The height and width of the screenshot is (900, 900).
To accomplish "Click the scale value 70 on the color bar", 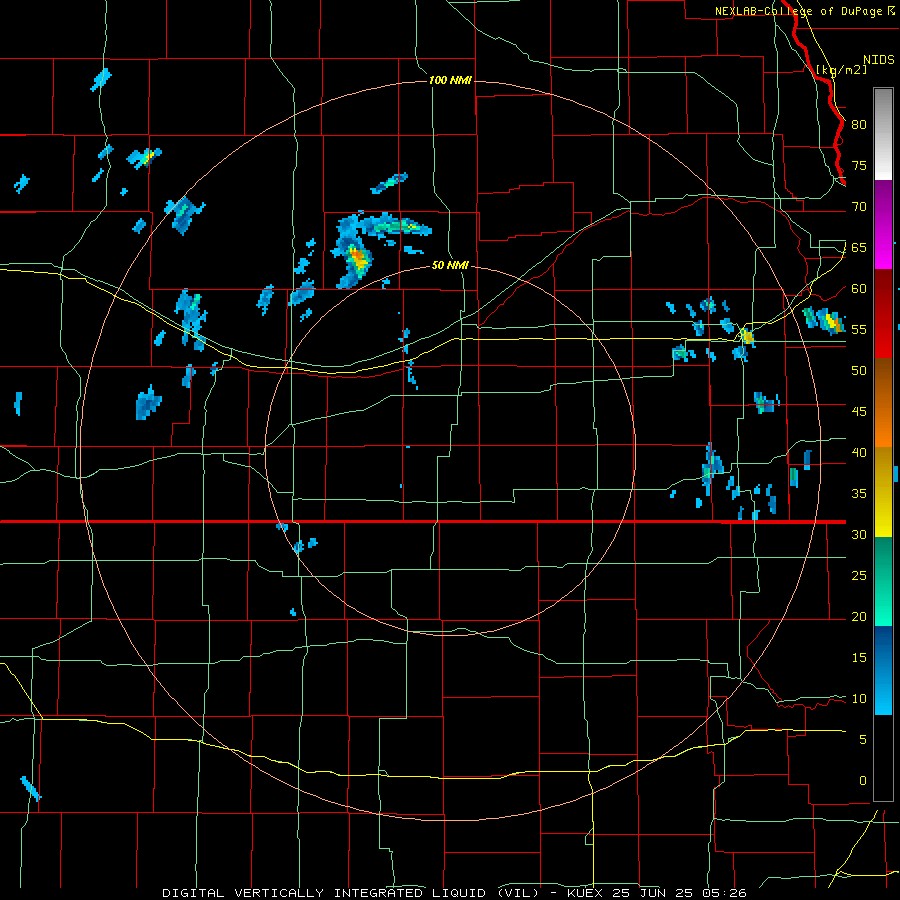I will pyautogui.click(x=859, y=207).
